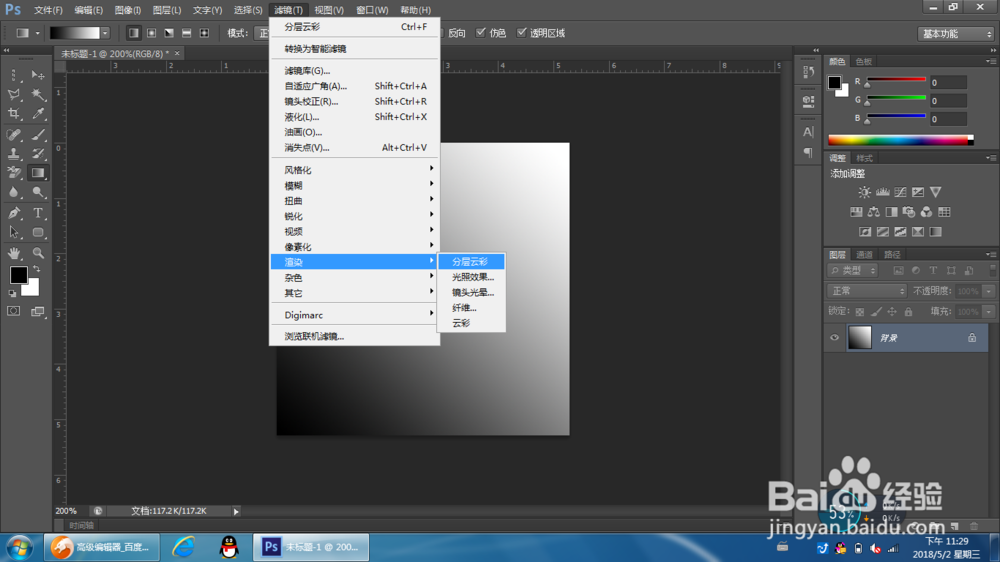
Task: Click the status bar arrow next to 文档 size
Action: tap(236, 511)
